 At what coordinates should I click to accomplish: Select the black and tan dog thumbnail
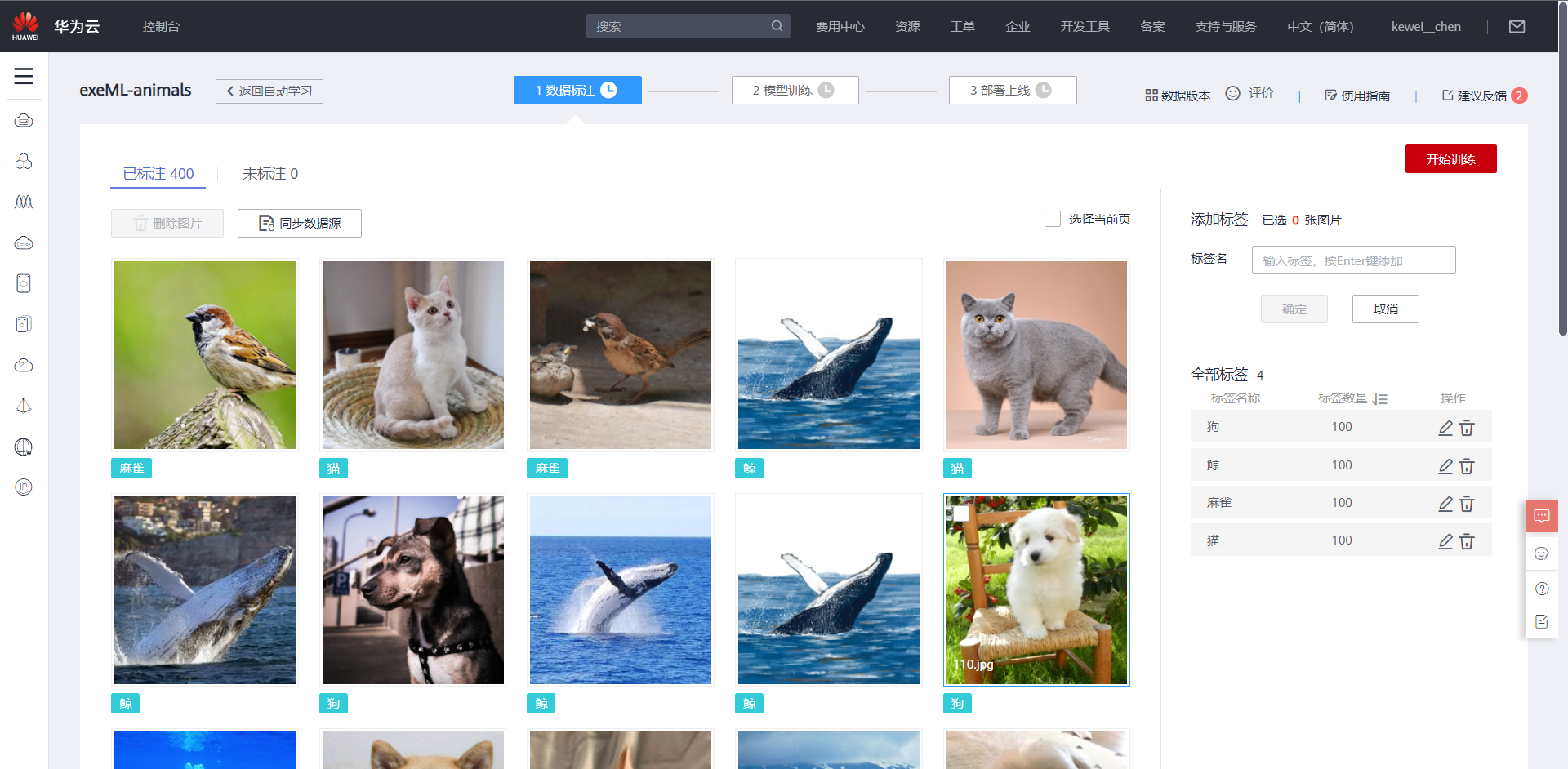pos(413,590)
